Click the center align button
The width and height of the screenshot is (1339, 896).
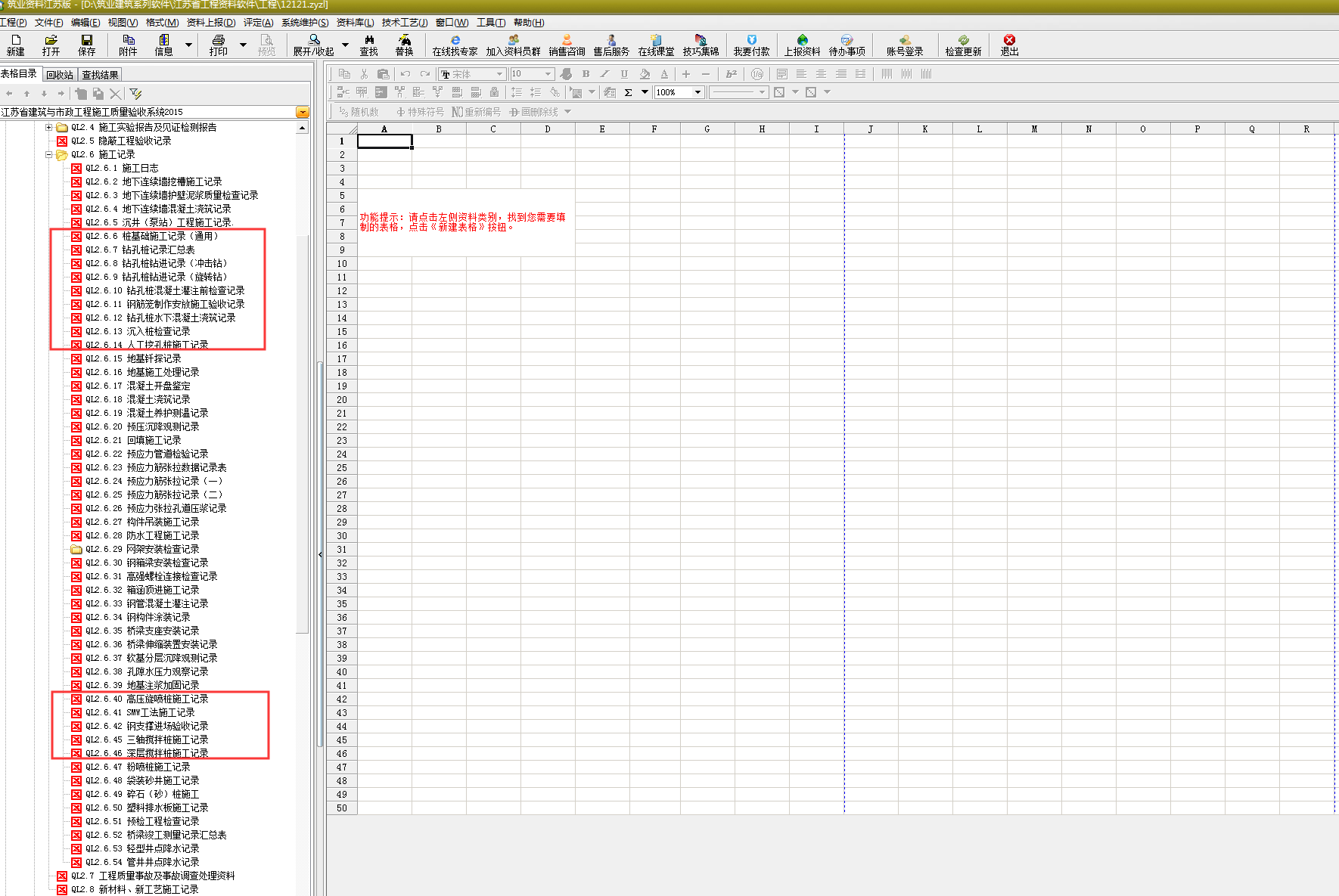point(821,74)
